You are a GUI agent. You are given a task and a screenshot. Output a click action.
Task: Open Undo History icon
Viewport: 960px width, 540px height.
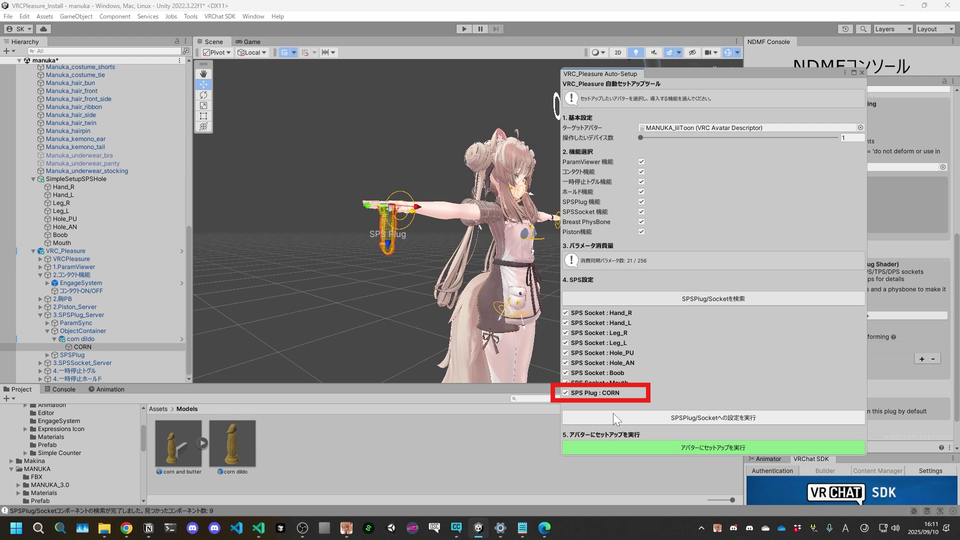[846, 29]
